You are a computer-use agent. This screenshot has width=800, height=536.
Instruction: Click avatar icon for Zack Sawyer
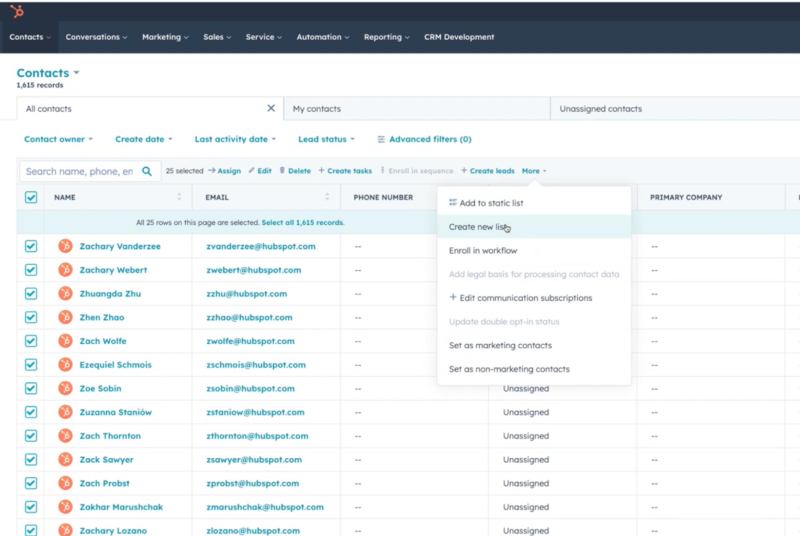[x=65, y=460]
